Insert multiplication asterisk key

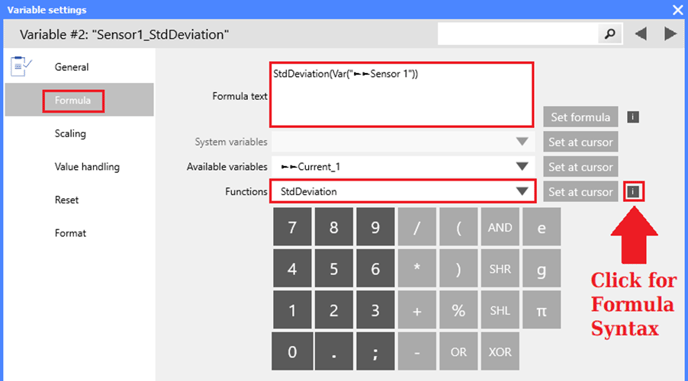(x=417, y=269)
